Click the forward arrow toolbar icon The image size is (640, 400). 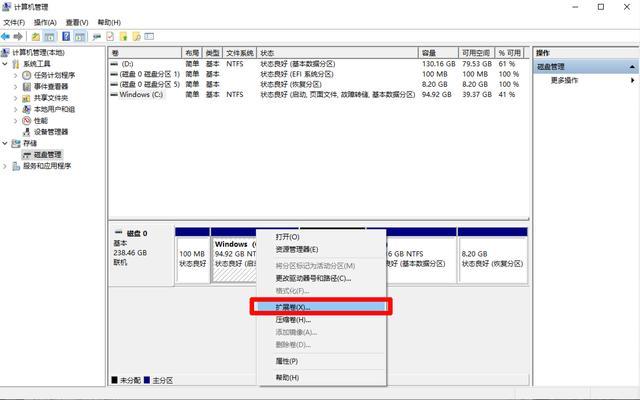tap(19, 36)
